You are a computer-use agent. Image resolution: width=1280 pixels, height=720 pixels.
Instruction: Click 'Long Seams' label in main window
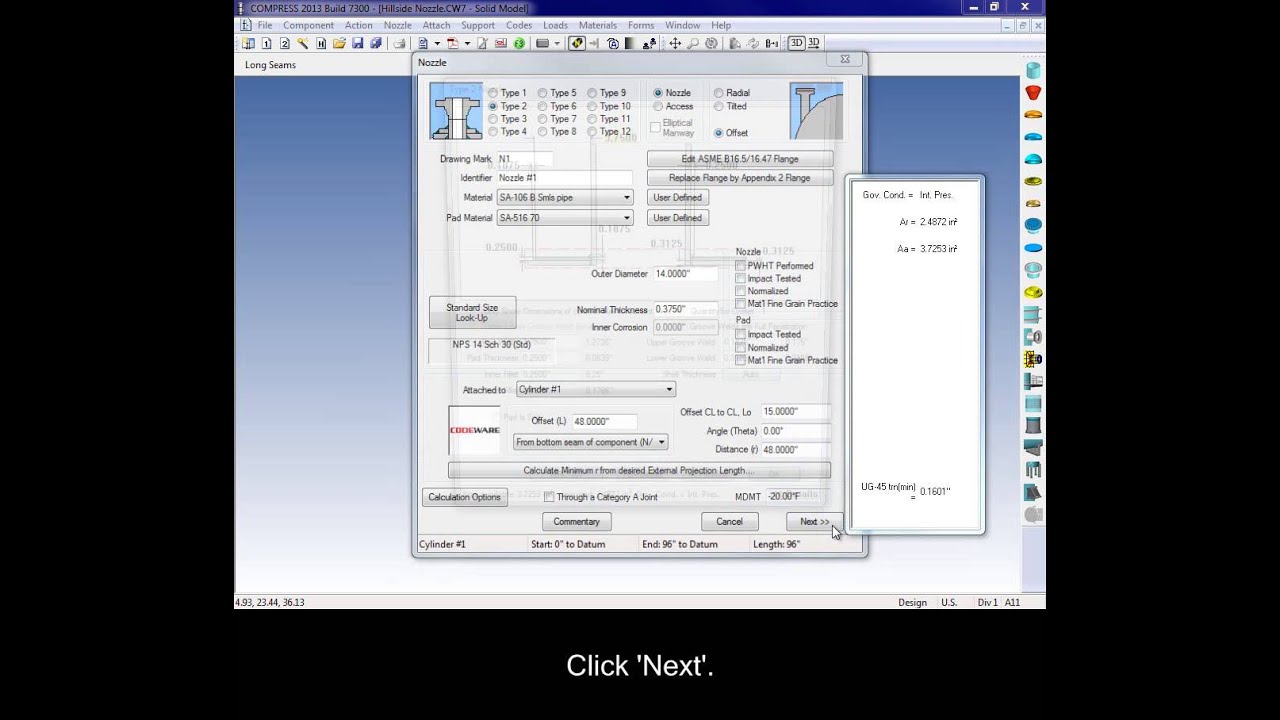pos(270,65)
